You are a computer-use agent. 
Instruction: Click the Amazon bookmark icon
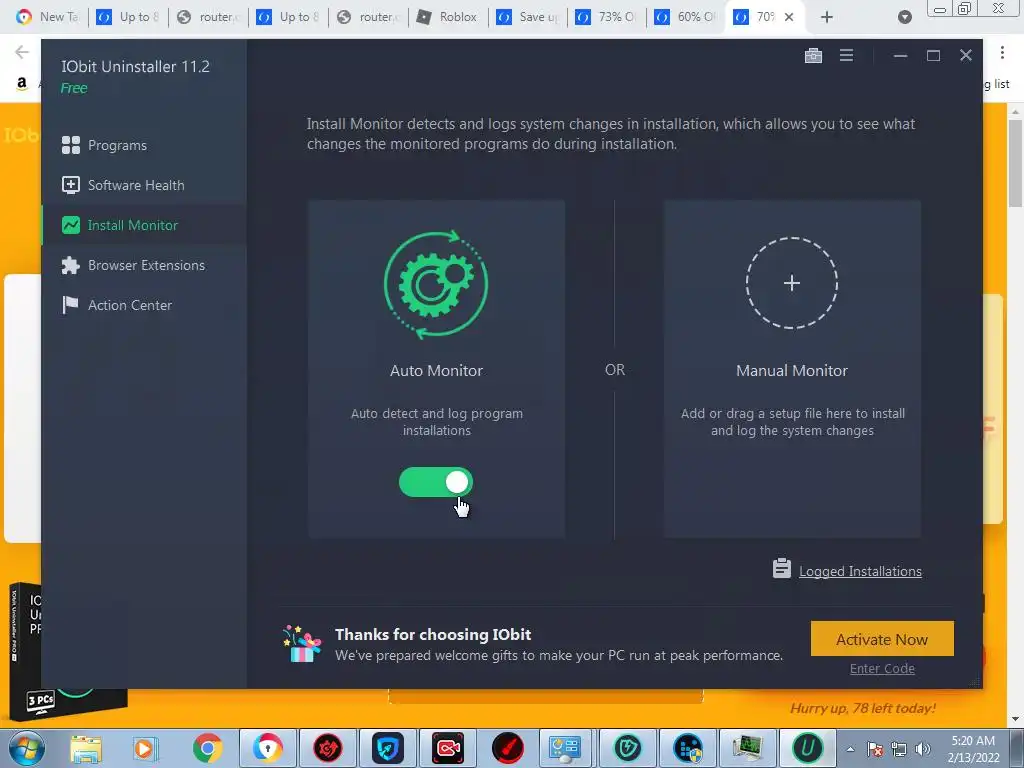click(22, 83)
